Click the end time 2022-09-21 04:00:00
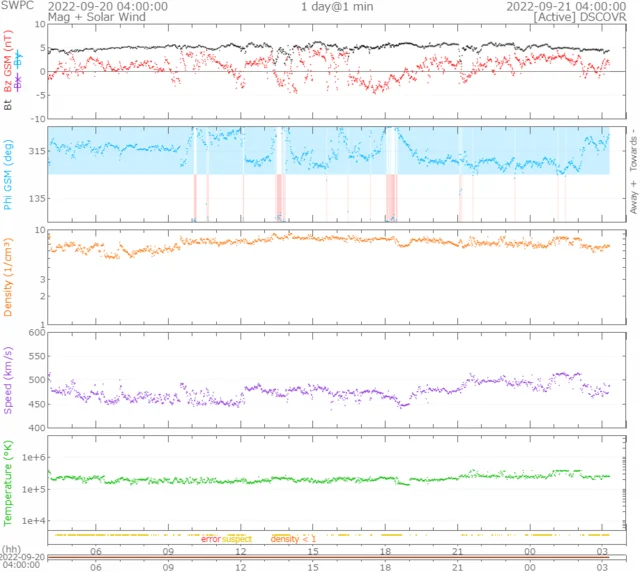The height and width of the screenshot is (572, 640). tap(566, 6)
